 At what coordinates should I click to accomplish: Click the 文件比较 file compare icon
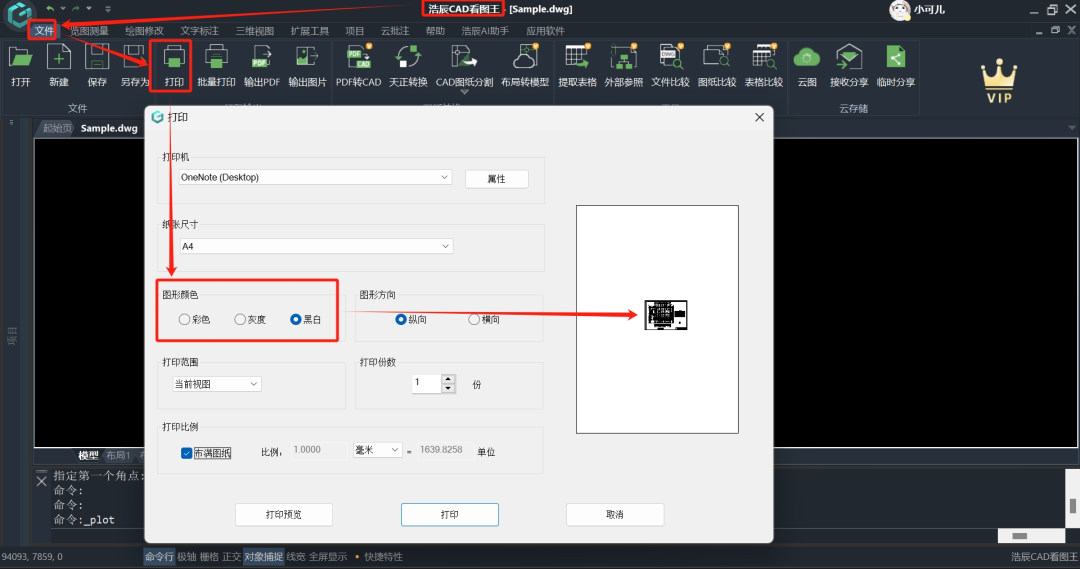670,57
